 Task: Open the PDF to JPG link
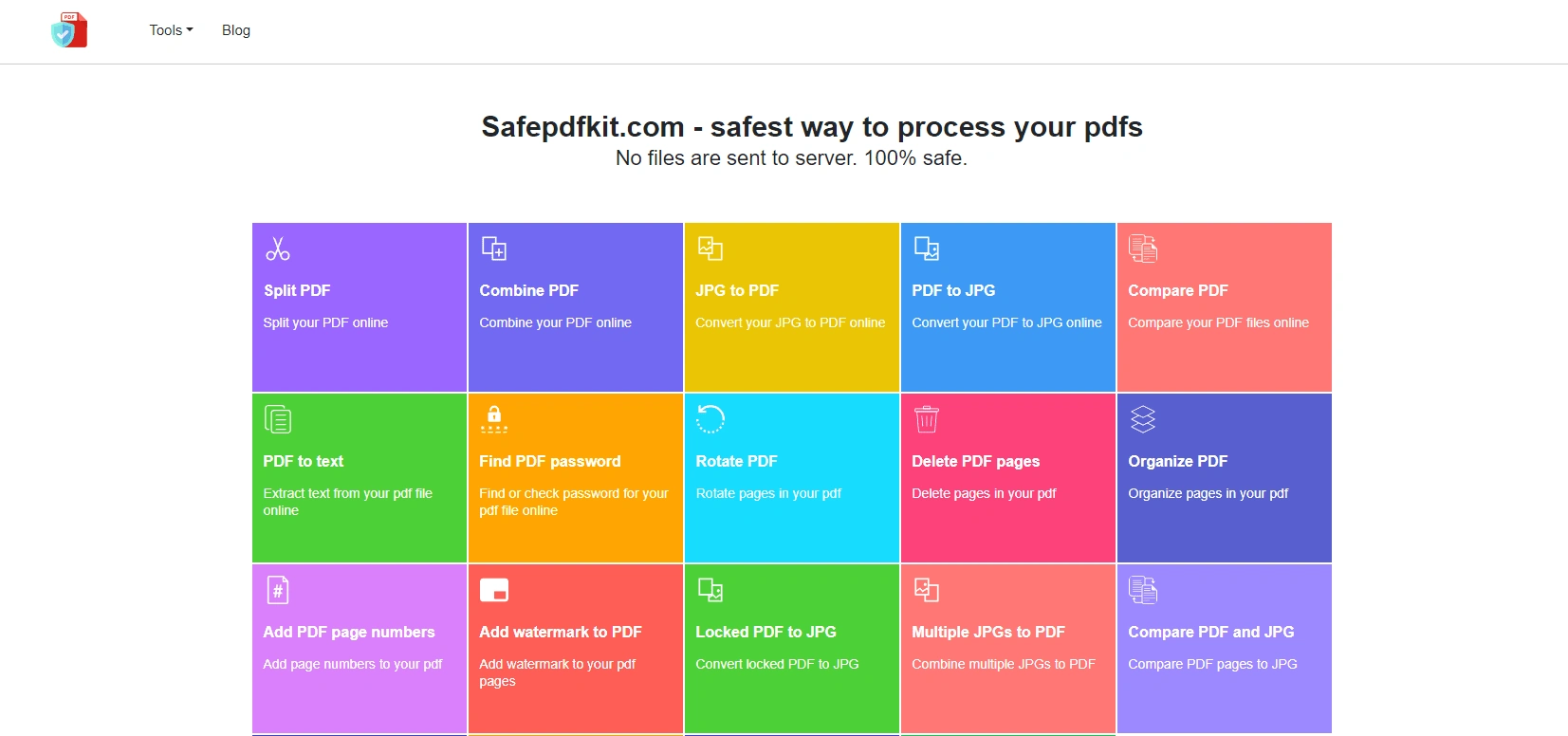953,290
